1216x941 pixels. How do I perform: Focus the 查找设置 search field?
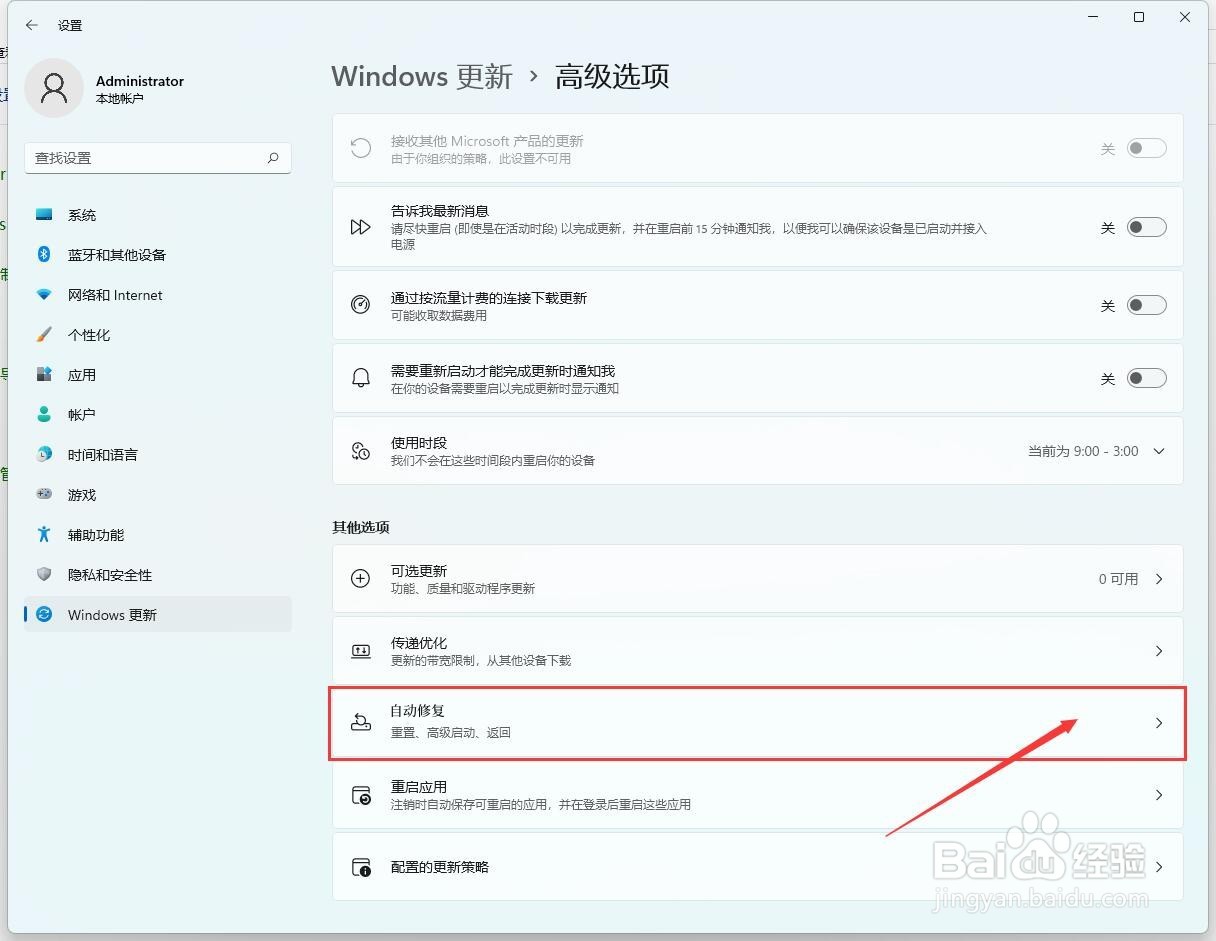tap(158, 158)
